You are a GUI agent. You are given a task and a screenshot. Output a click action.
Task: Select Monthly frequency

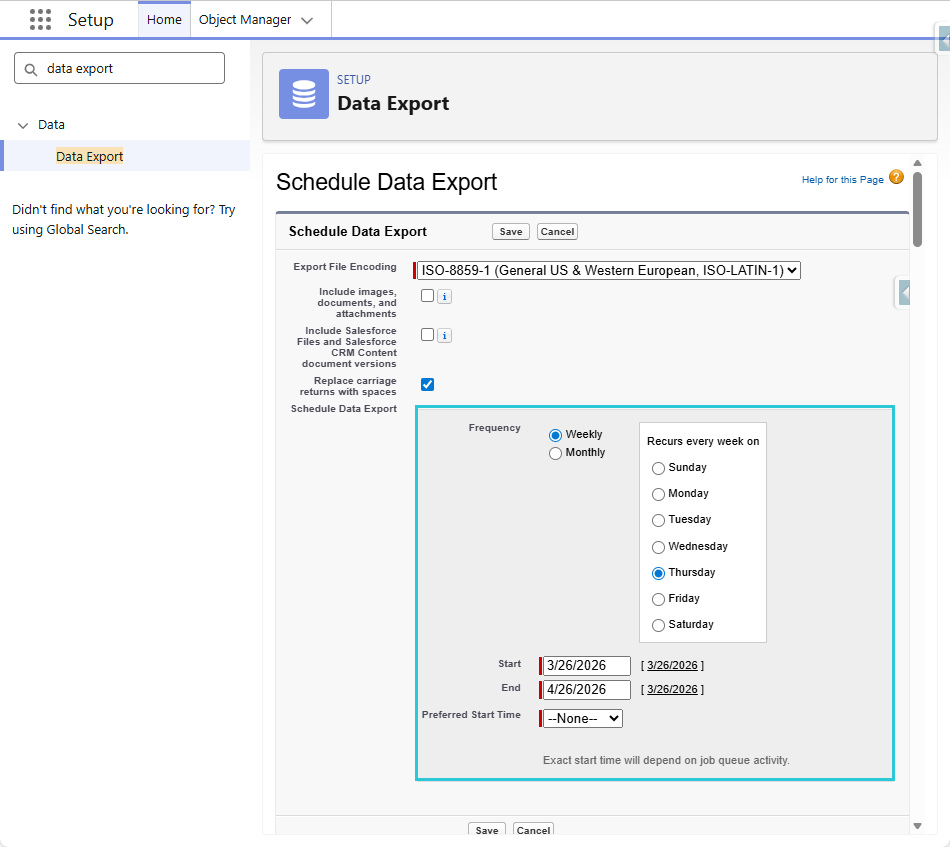point(555,453)
